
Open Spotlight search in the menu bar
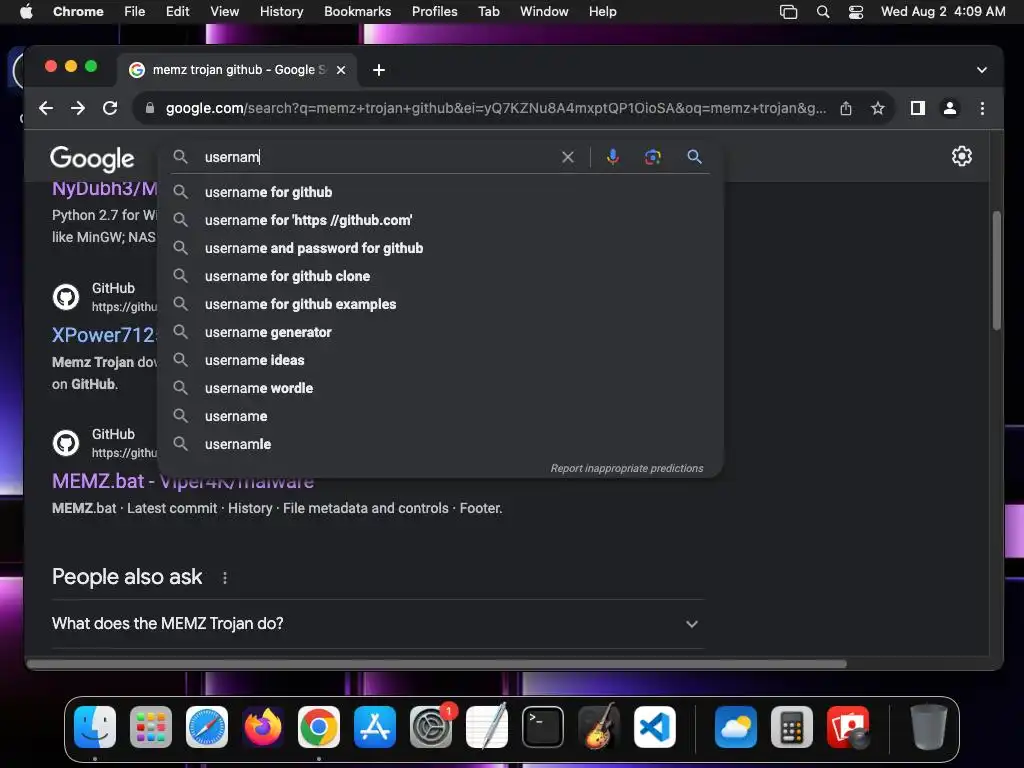click(x=823, y=12)
